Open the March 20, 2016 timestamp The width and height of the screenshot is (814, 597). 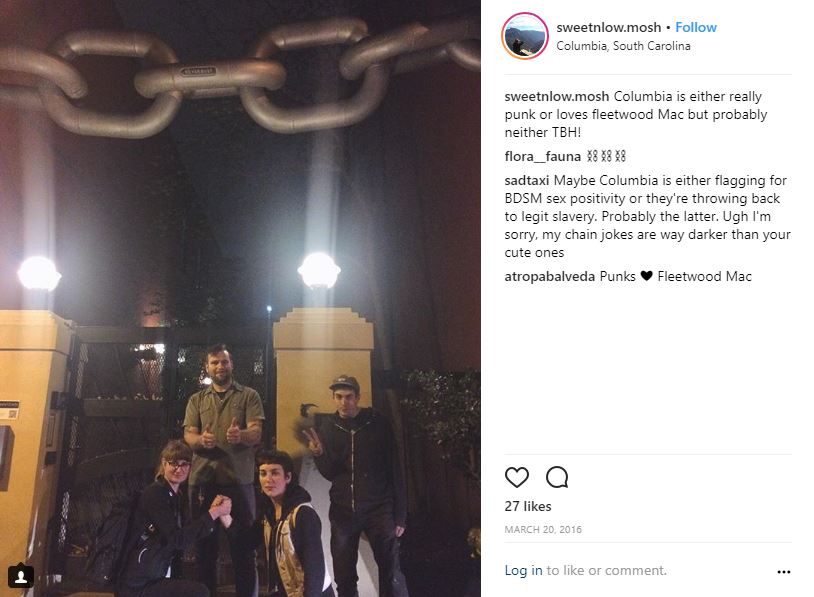click(x=542, y=530)
